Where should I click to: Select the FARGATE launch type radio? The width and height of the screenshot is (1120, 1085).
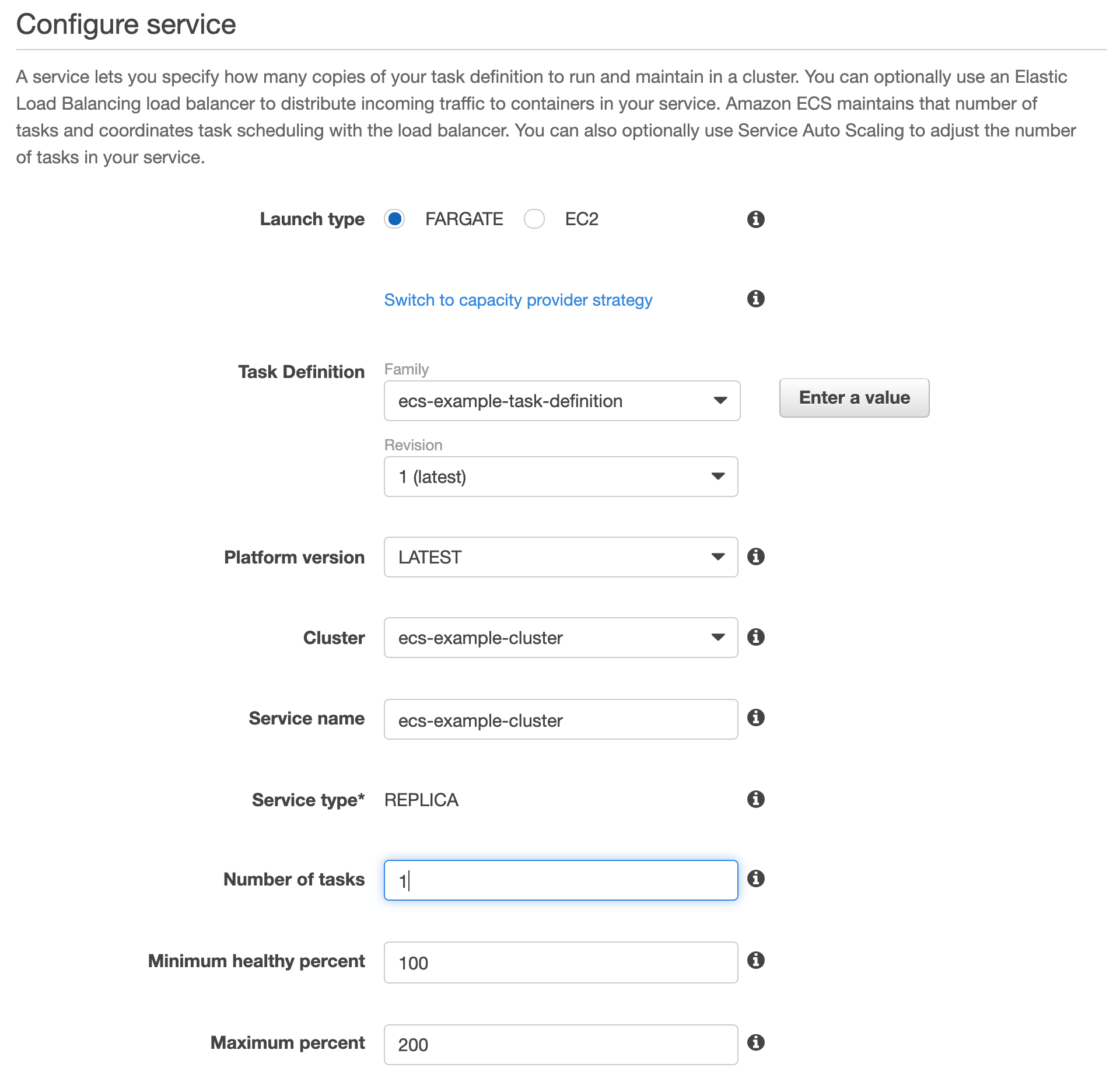395,219
